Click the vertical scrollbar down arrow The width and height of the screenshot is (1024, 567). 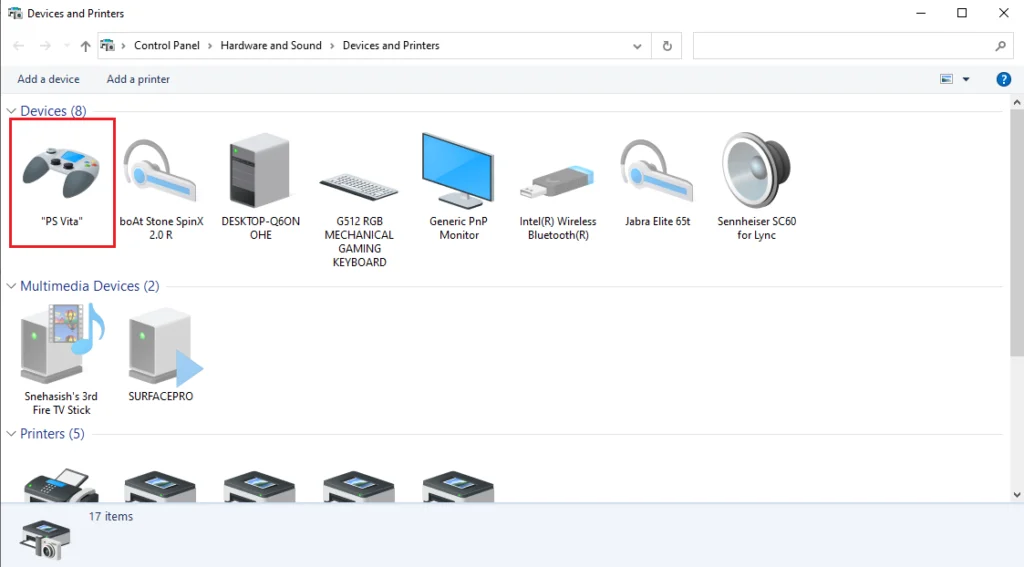(x=1017, y=494)
